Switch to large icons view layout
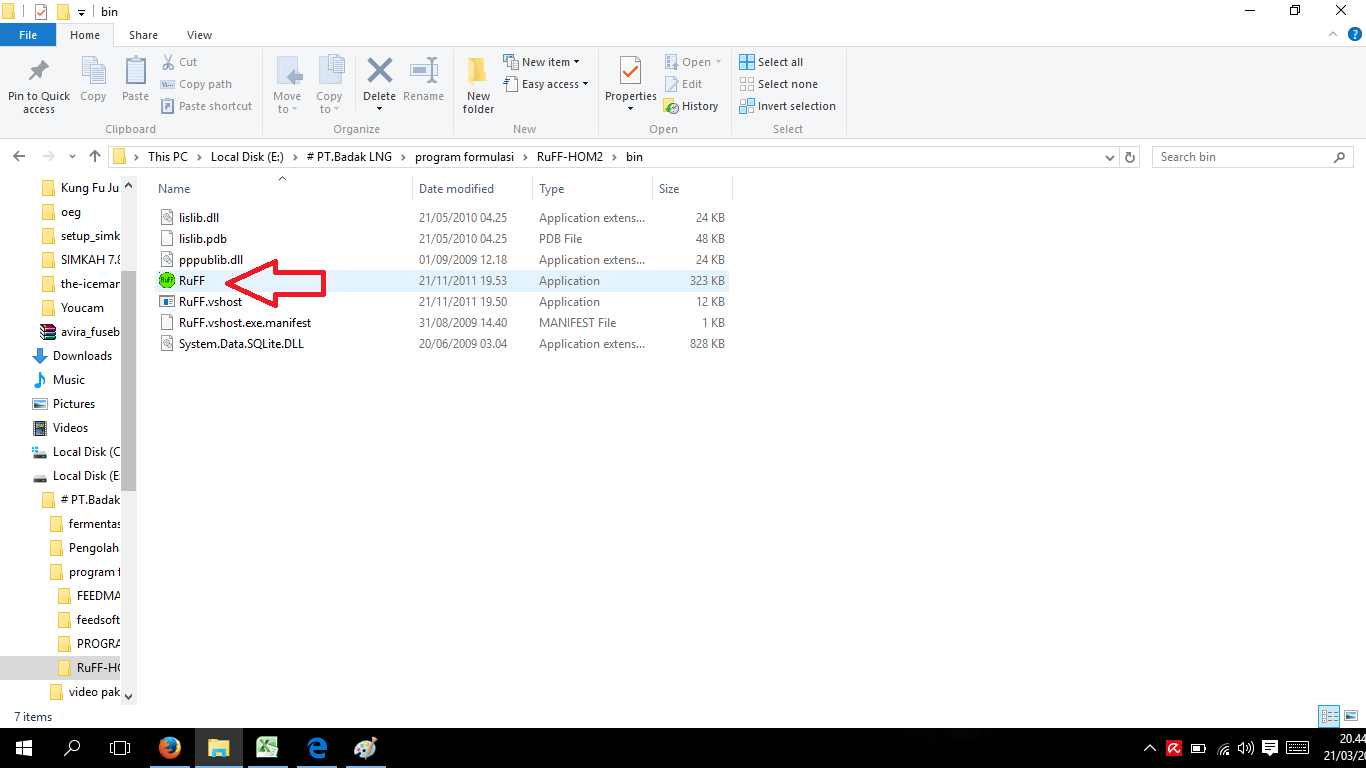Image resolution: width=1366 pixels, height=768 pixels. tap(1351, 716)
